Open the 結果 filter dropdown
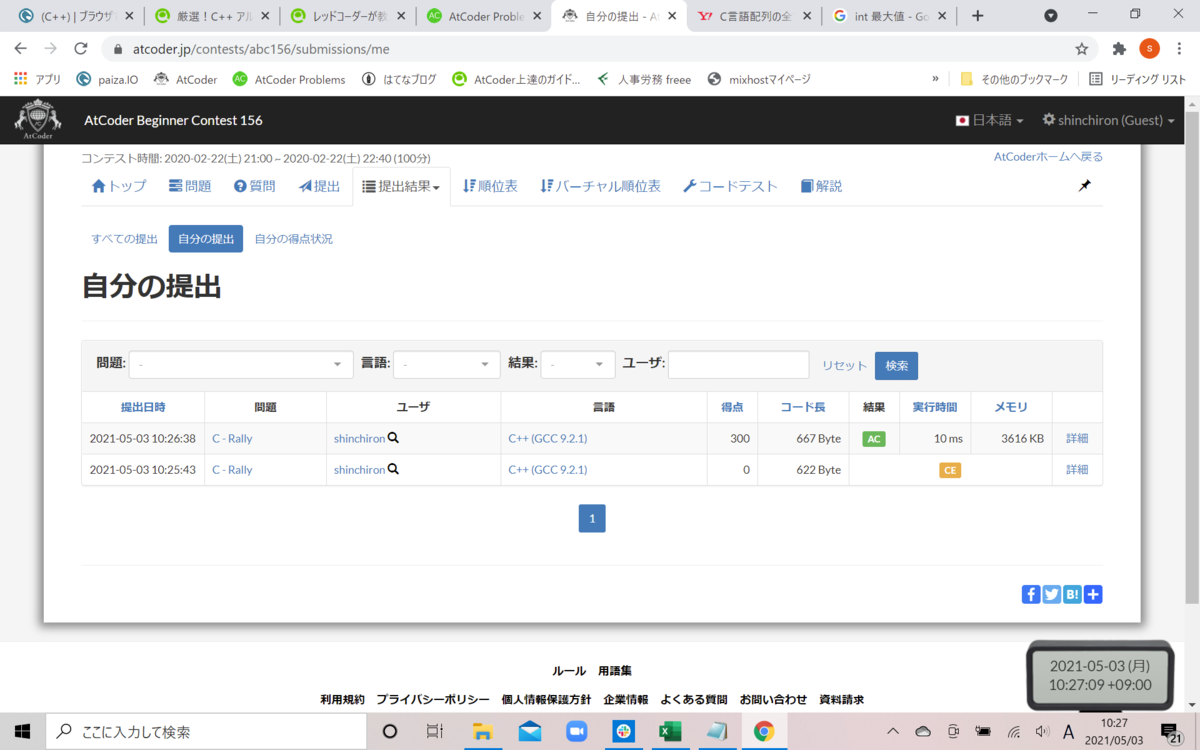This screenshot has width=1200, height=750. (x=577, y=364)
